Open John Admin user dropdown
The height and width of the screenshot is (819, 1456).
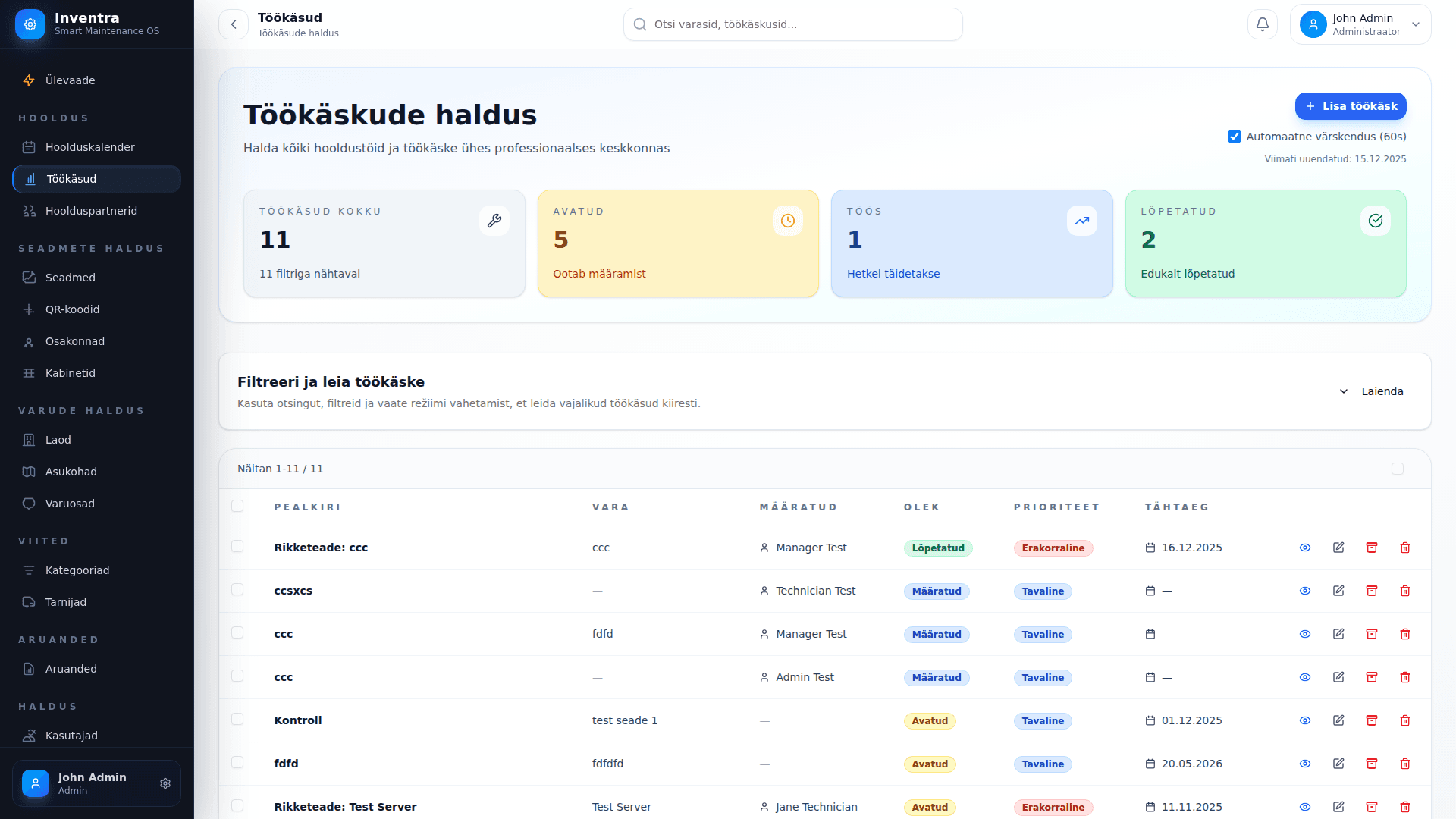point(1360,24)
